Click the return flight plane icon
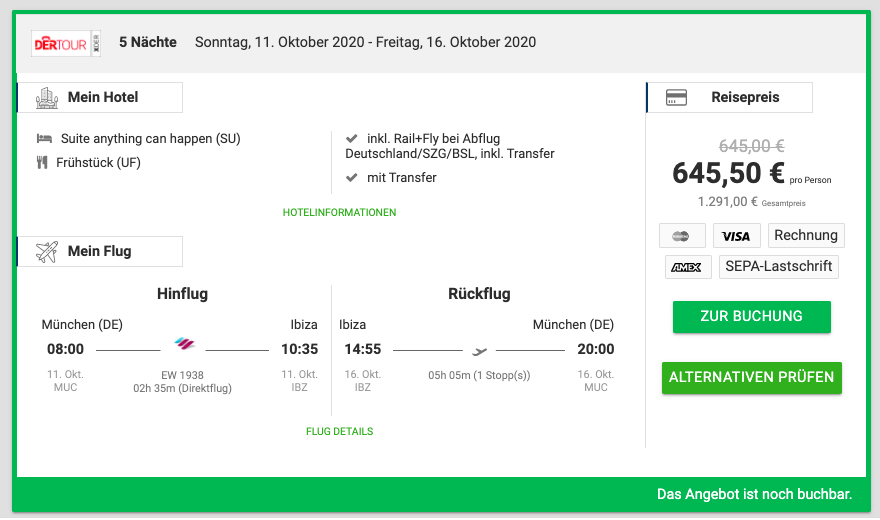This screenshot has height=520, width=880. (479, 351)
